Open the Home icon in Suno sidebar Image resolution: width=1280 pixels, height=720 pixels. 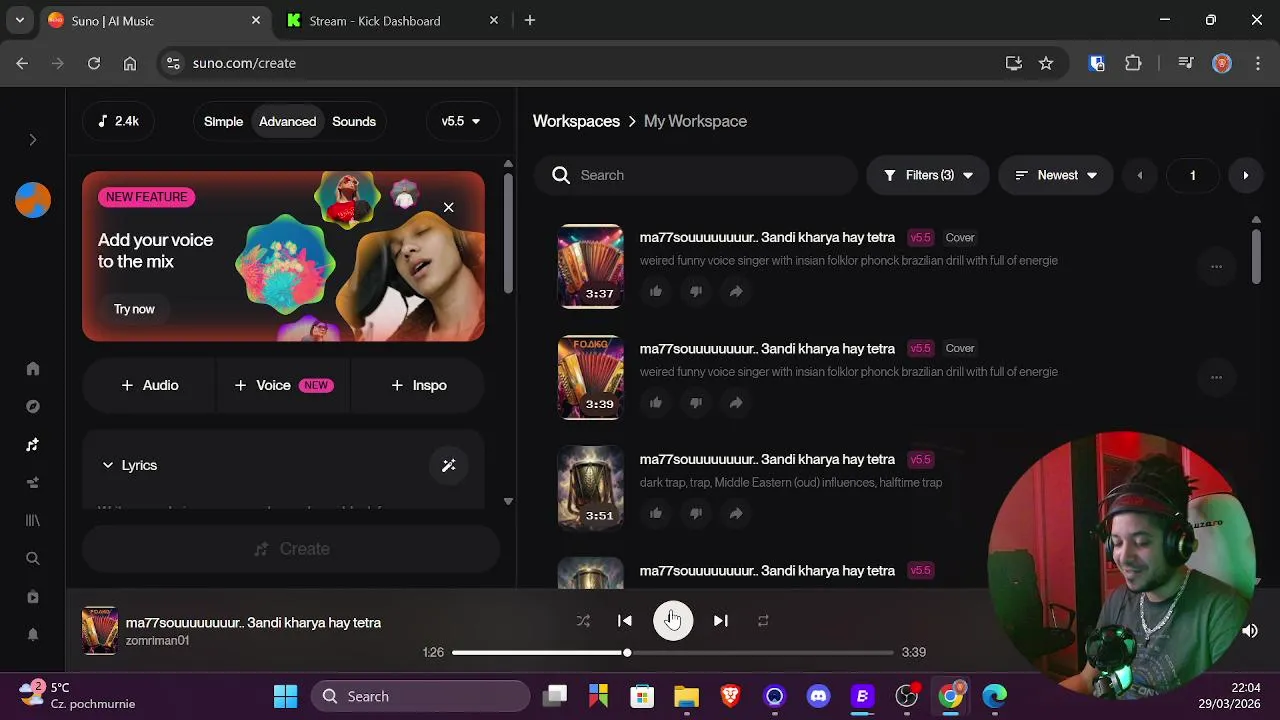[x=32, y=369]
